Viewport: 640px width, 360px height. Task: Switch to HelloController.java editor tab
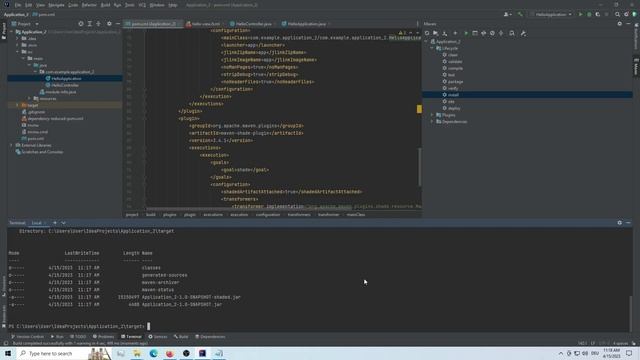click(x=253, y=24)
